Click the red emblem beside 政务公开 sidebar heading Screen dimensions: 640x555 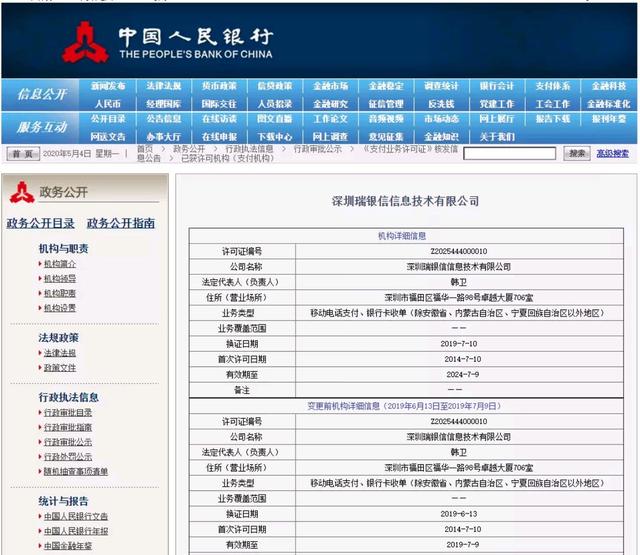22,193
